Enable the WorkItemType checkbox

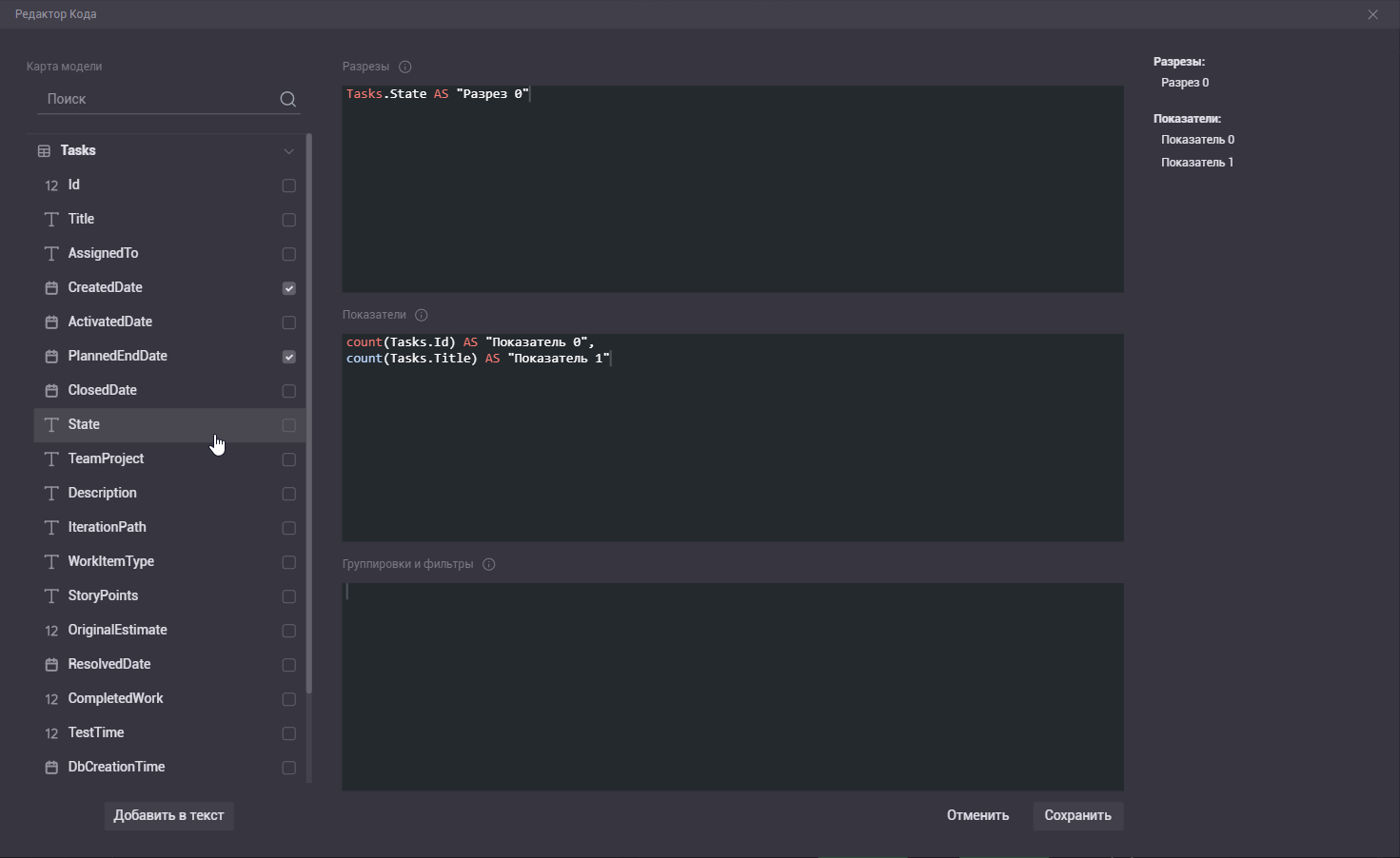pos(288,562)
